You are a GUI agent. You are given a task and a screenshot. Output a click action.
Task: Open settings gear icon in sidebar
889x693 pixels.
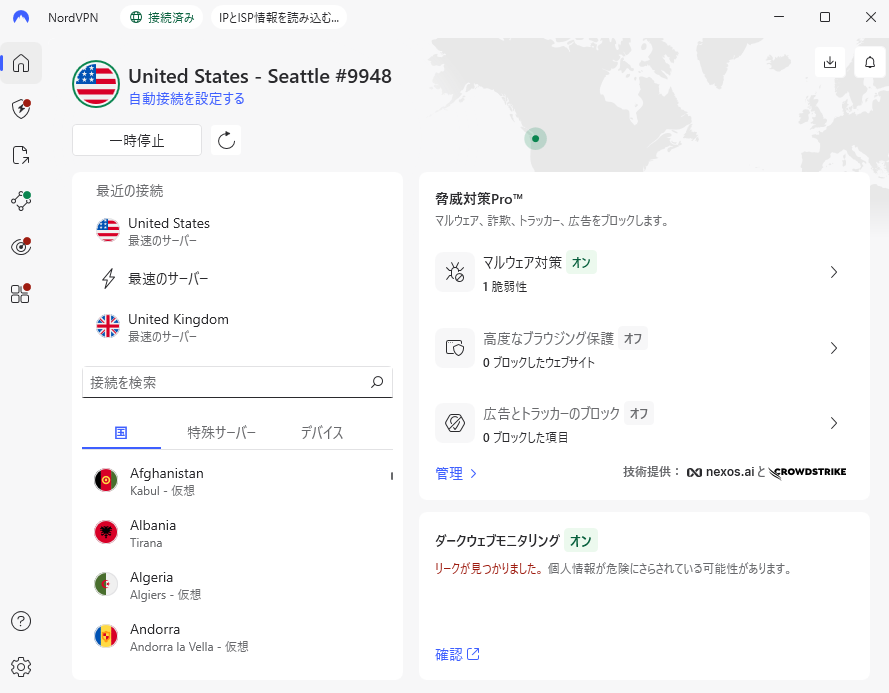pos(21,666)
